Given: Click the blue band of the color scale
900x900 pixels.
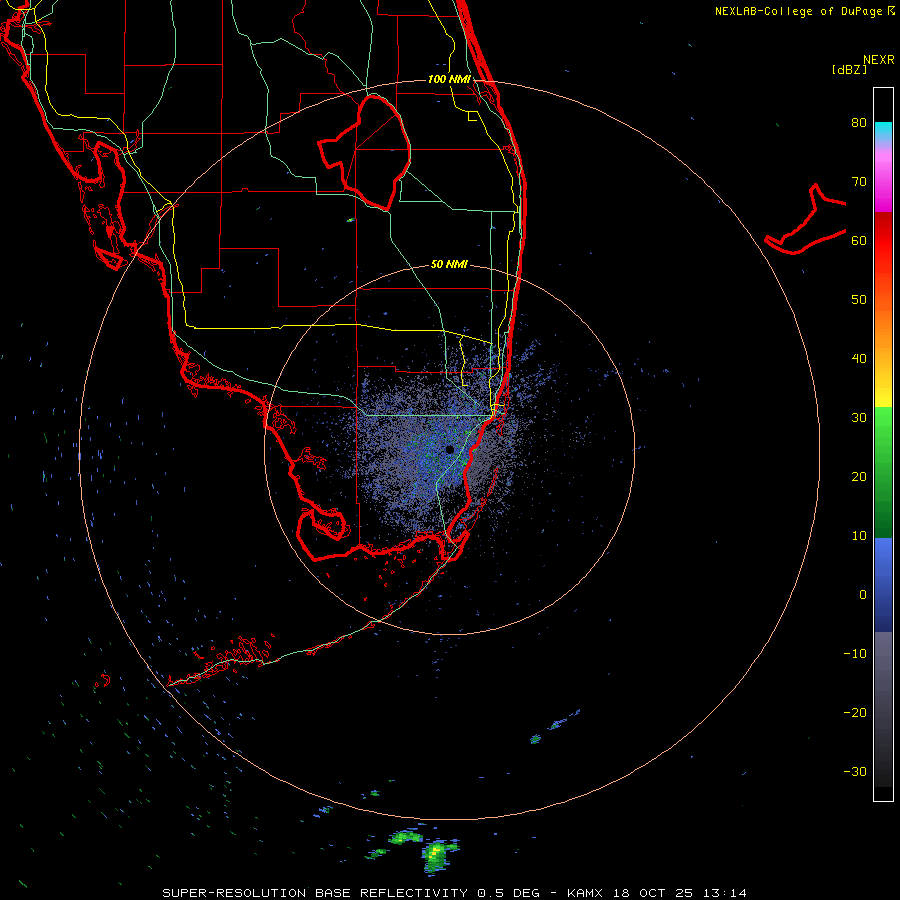Looking at the screenshot, I should pyautogui.click(x=883, y=584).
